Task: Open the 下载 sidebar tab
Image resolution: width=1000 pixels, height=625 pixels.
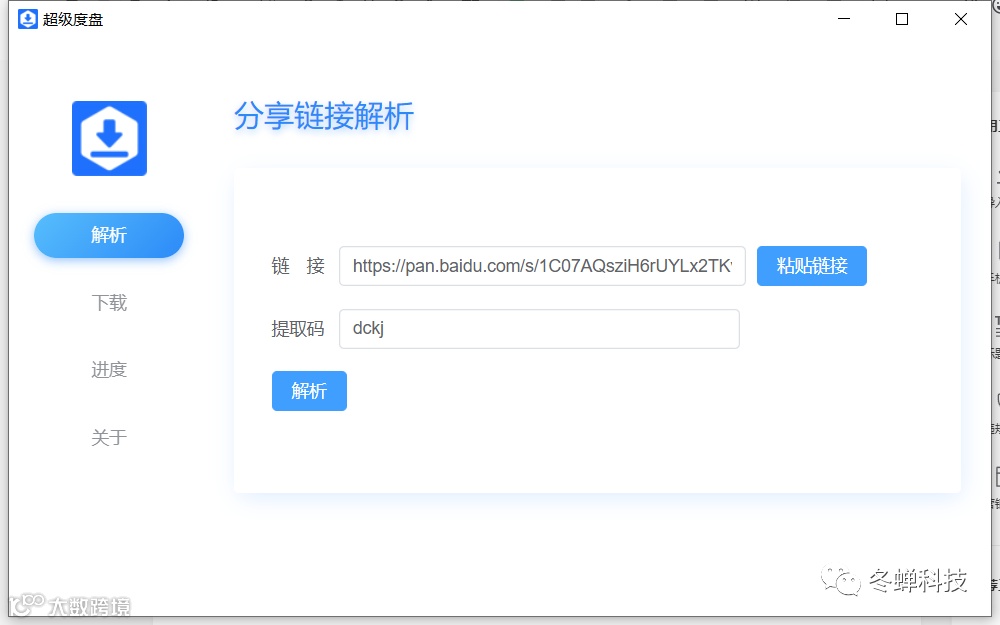Action: (x=109, y=302)
